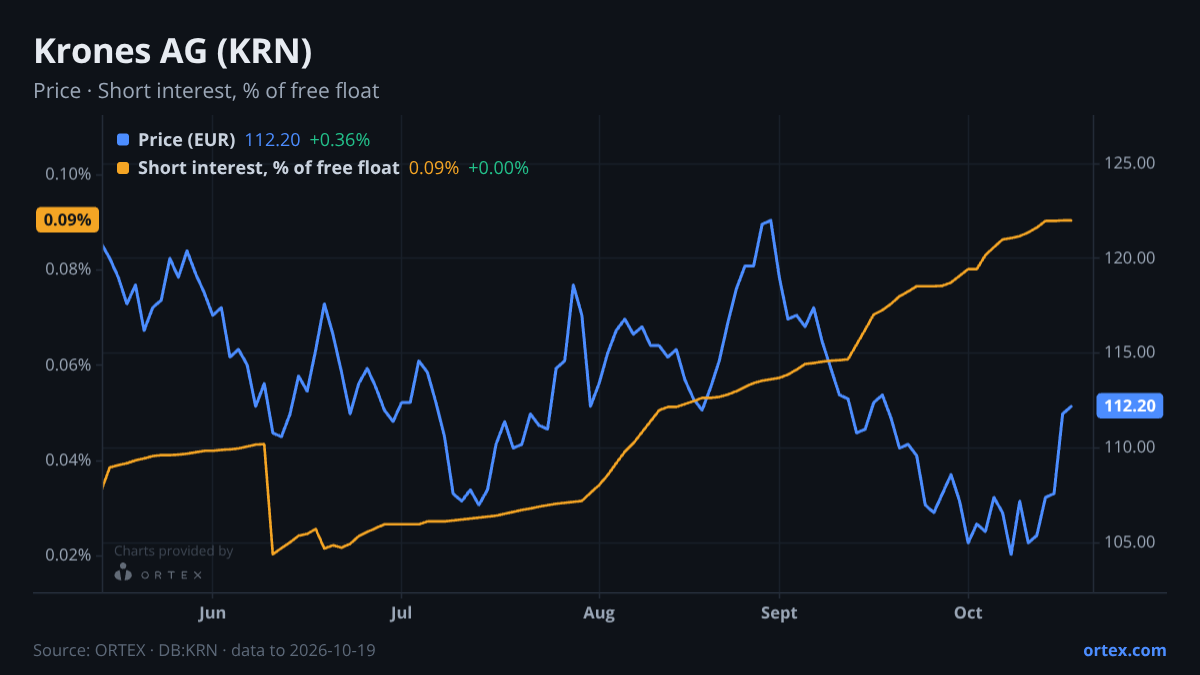The height and width of the screenshot is (675, 1200).
Task: Click the 0.10% left axis label
Action: 68,174
